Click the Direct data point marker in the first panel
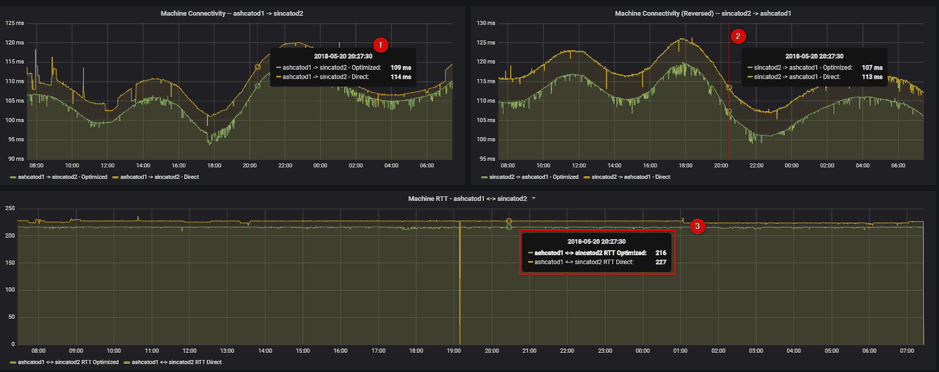The height and width of the screenshot is (372, 939). point(258,67)
